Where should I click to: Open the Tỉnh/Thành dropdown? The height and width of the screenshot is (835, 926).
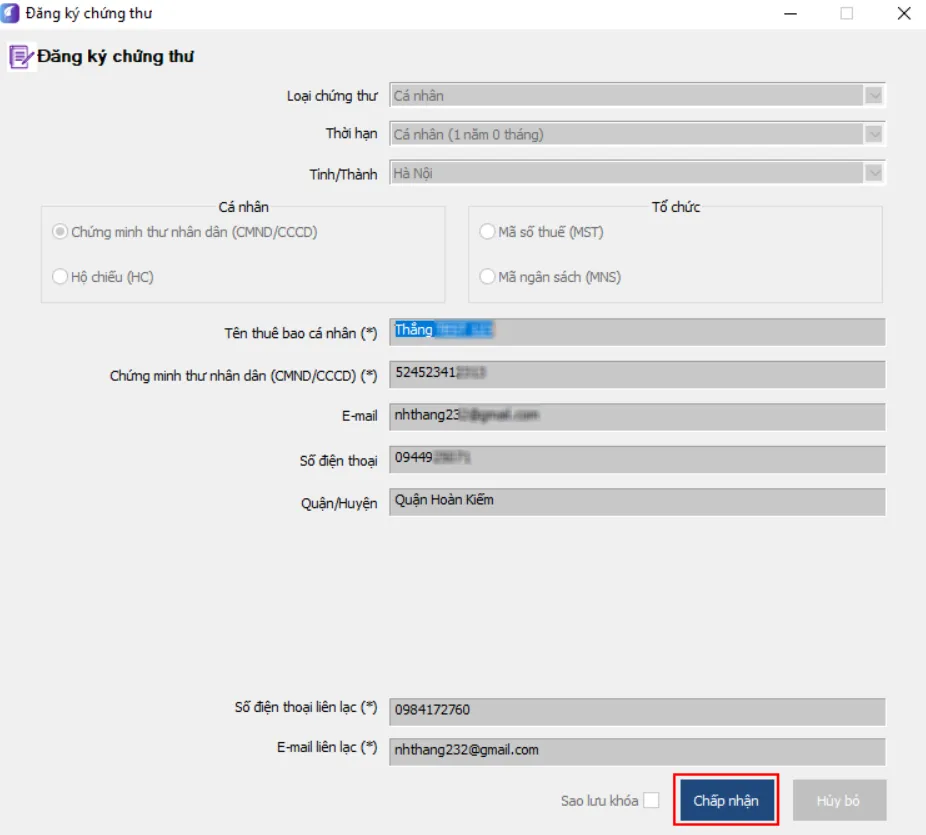pyautogui.click(x=874, y=173)
